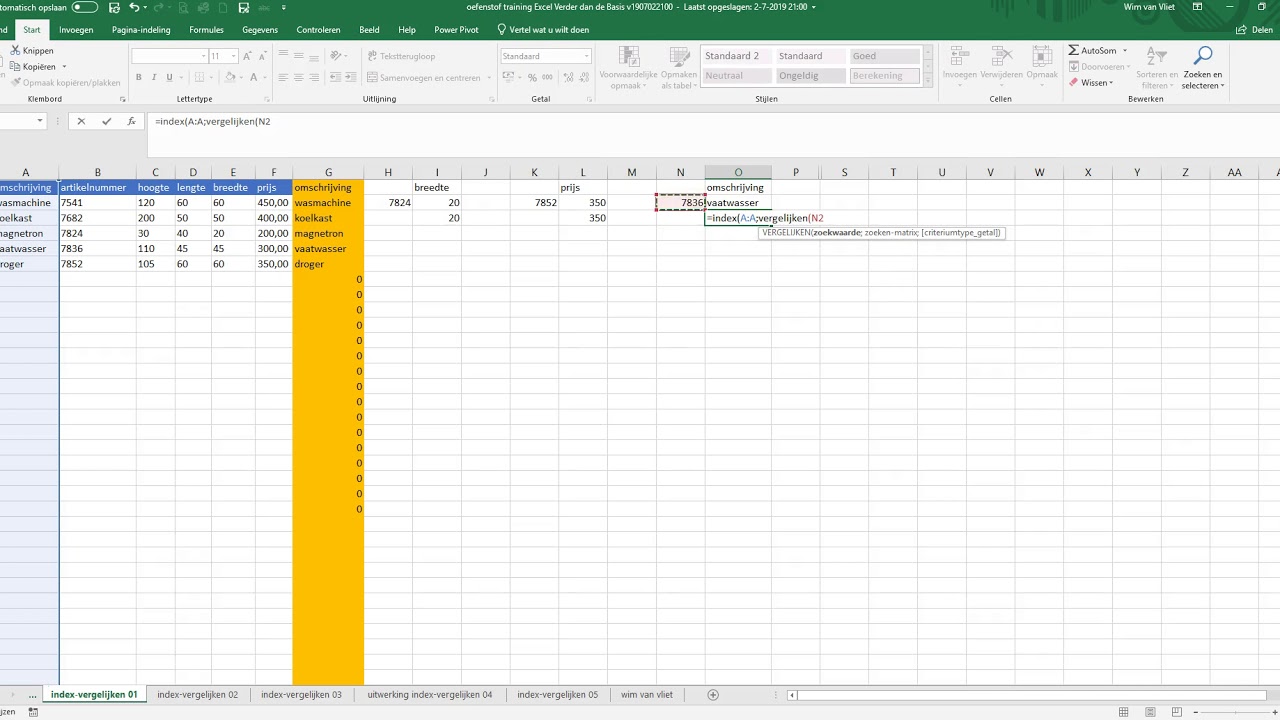Switch to the Controleren tab

(x=318, y=30)
